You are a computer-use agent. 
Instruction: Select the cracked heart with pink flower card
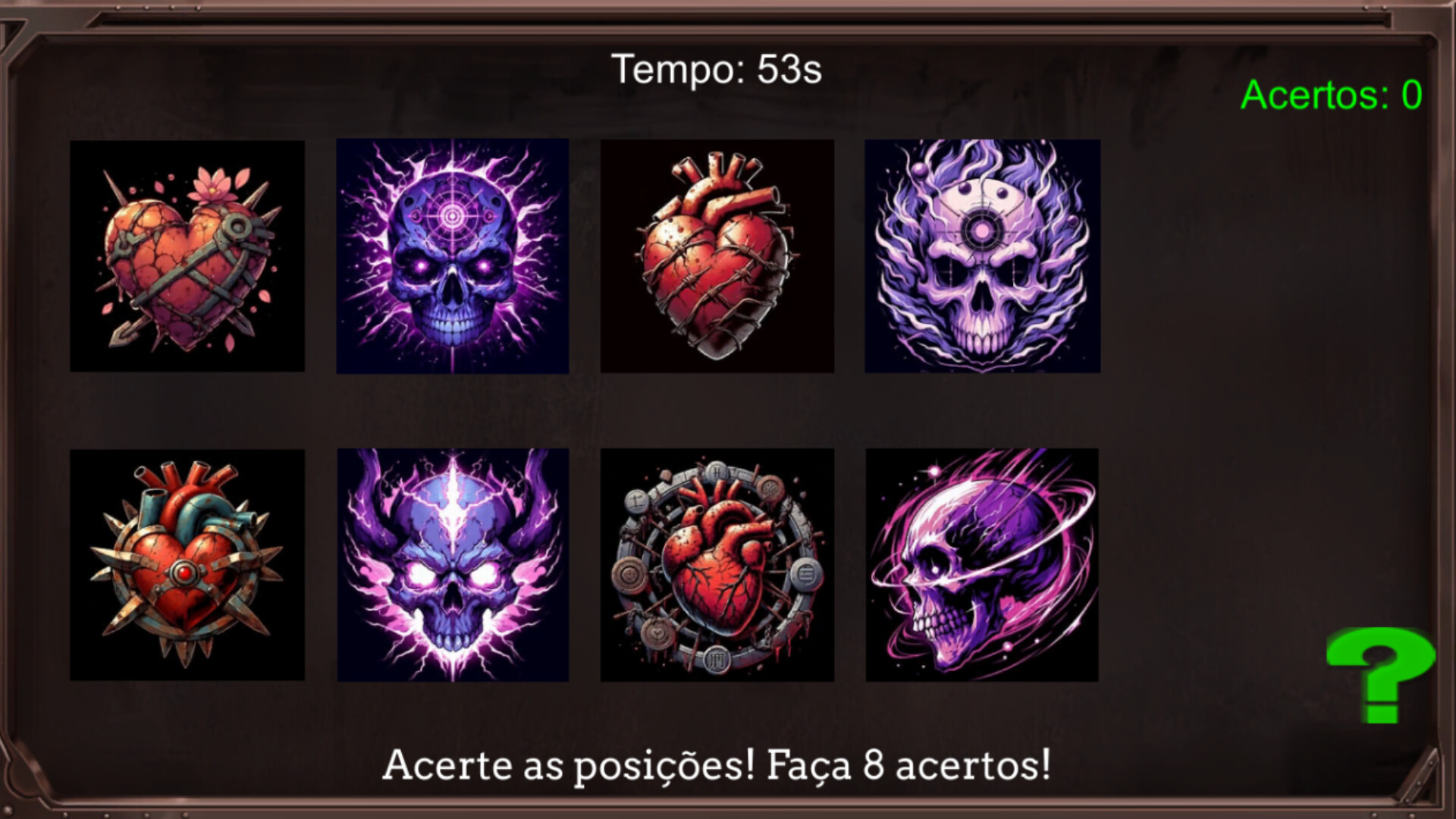click(x=187, y=256)
